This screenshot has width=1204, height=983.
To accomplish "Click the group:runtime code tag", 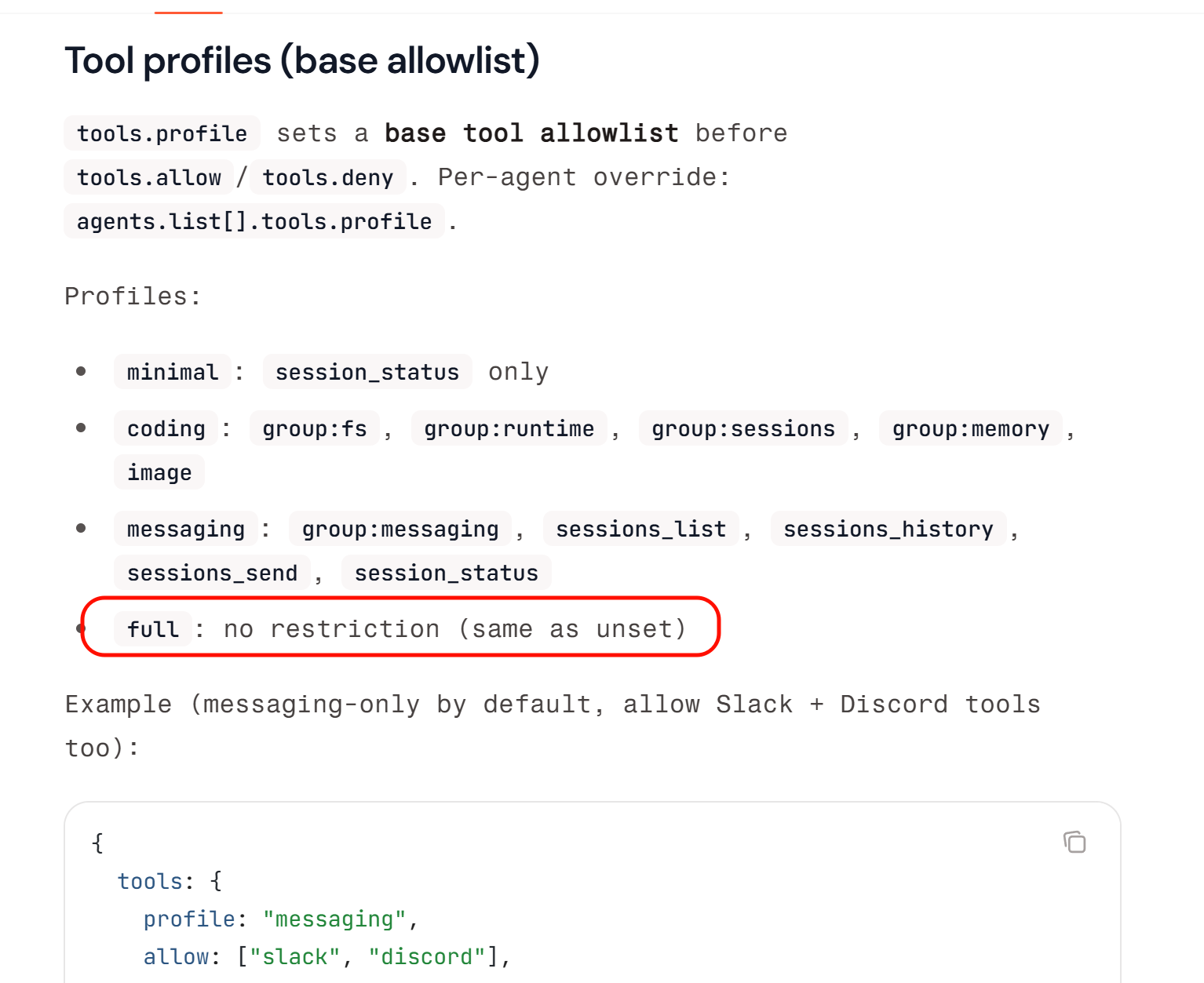I will pyautogui.click(x=509, y=428).
